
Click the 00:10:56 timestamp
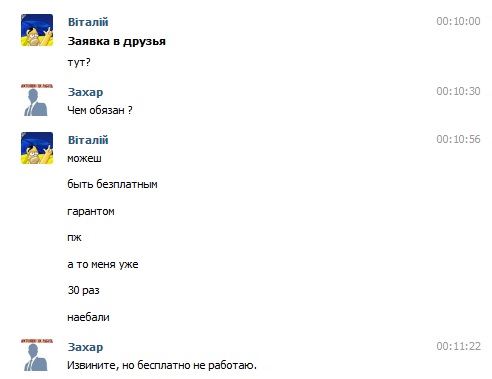(458, 139)
